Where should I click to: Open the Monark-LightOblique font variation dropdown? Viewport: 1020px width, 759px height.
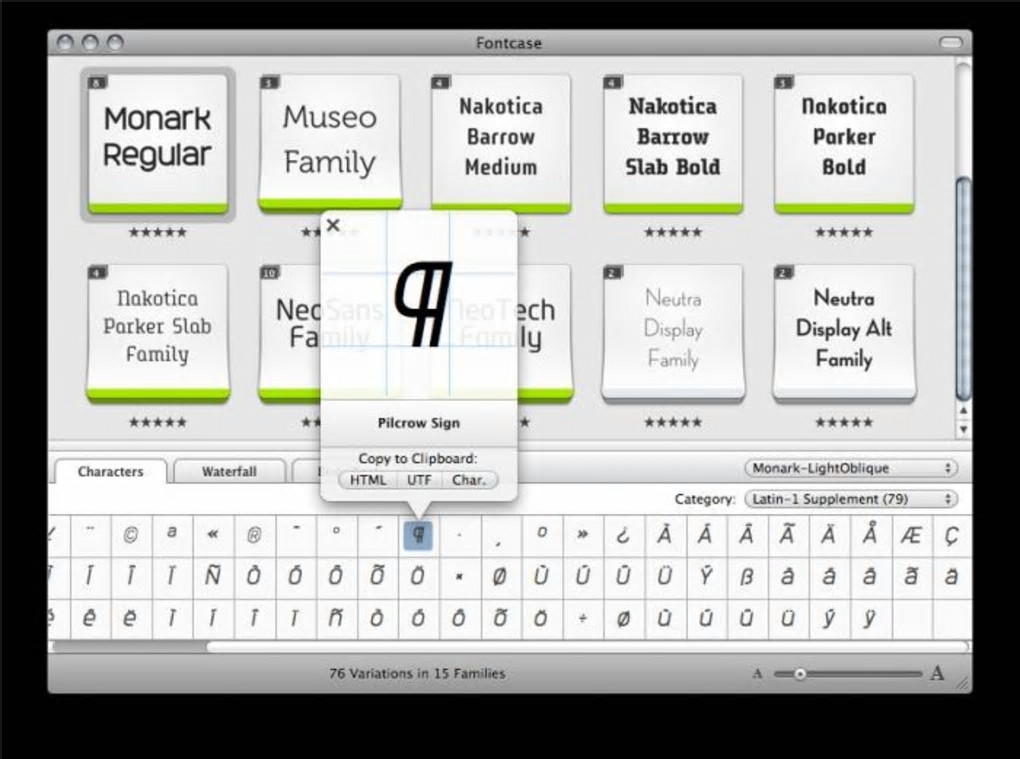point(851,468)
